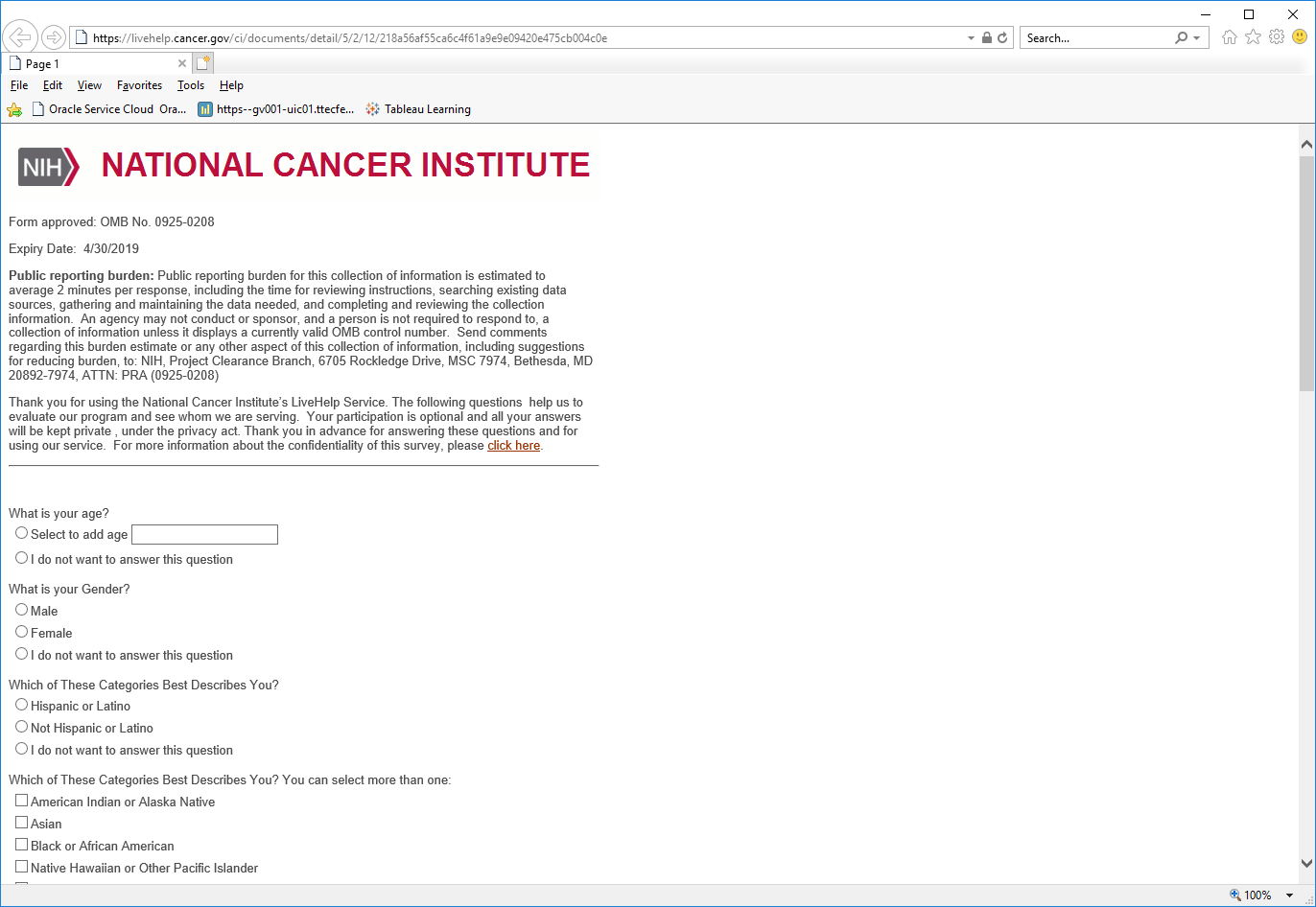Screen dimensions: 1316x907
Task: Choose not to answer the Gender question
Action: pos(22,654)
